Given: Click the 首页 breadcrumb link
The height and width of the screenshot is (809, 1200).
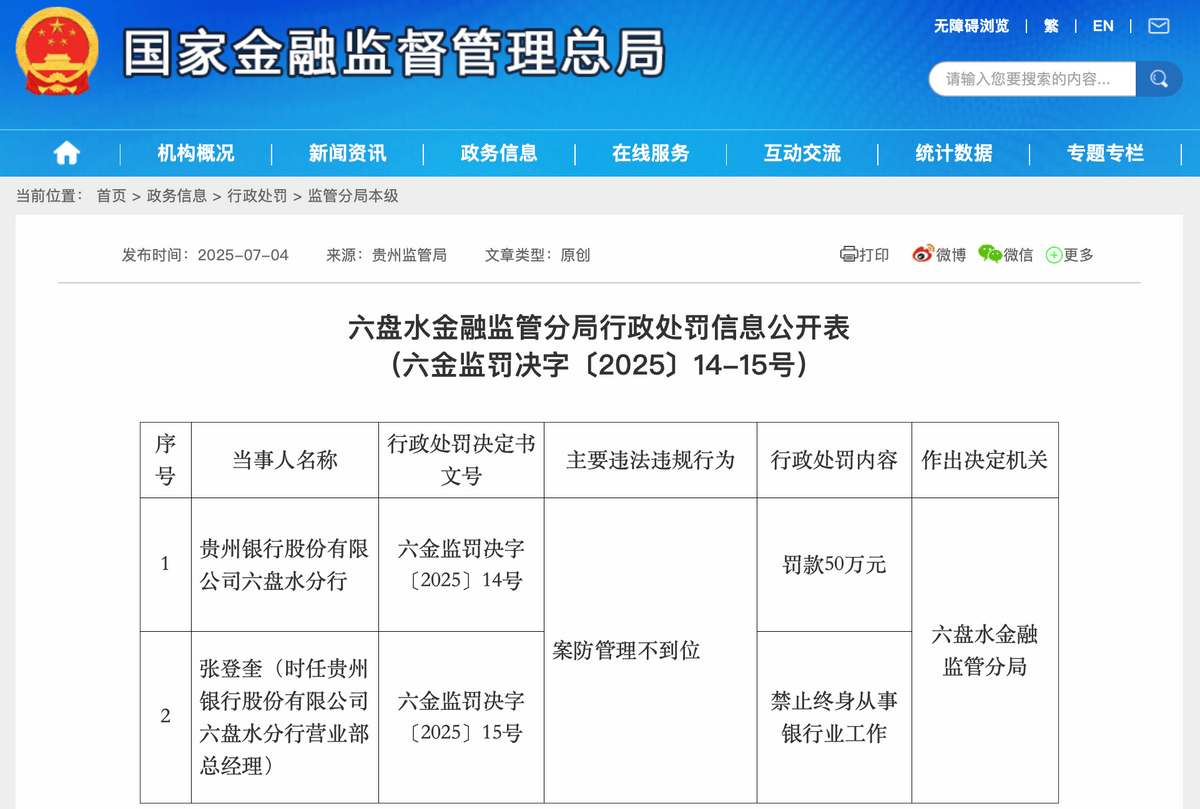Looking at the screenshot, I should pos(111,196).
